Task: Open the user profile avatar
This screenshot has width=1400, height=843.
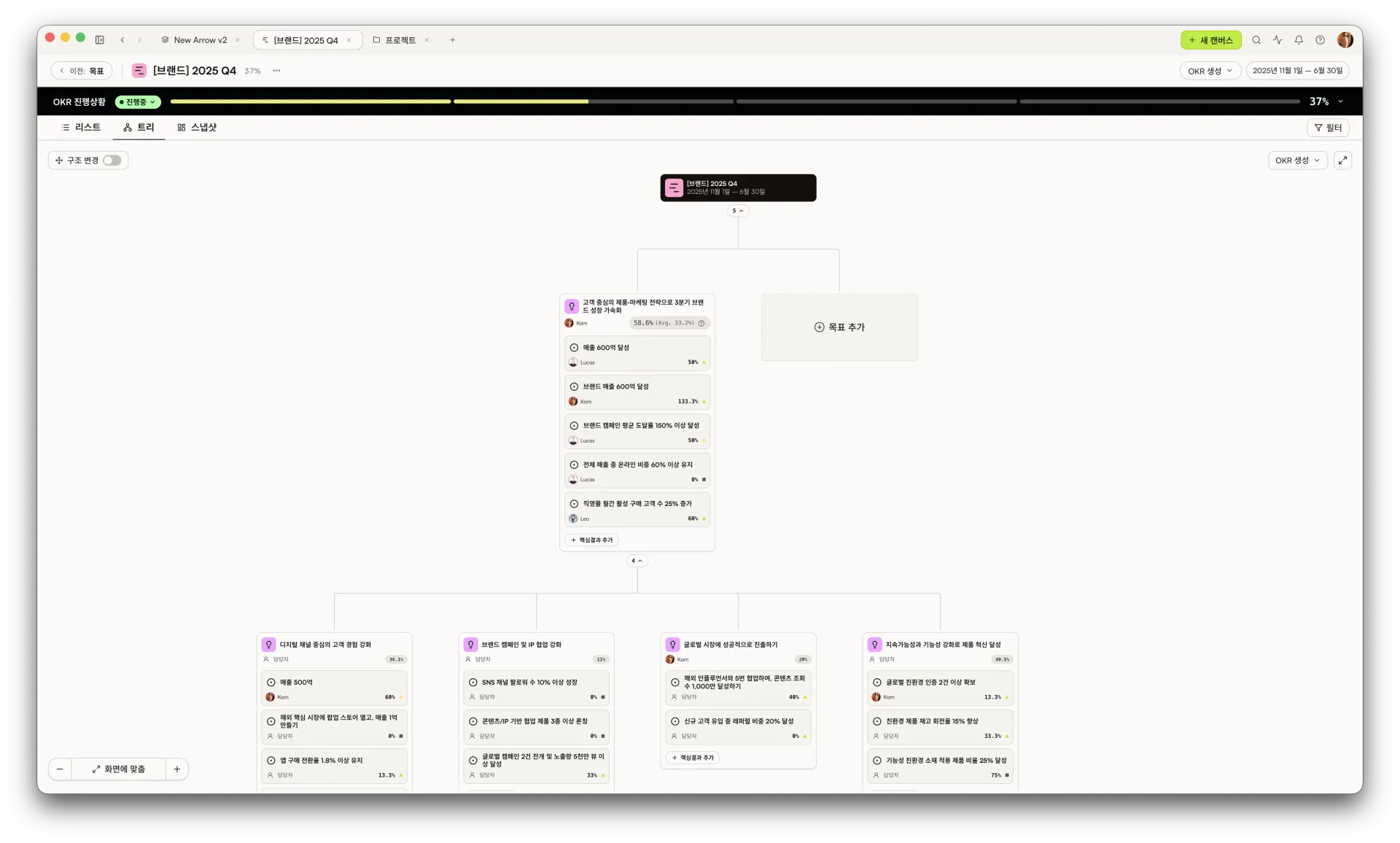Action: (x=1345, y=40)
